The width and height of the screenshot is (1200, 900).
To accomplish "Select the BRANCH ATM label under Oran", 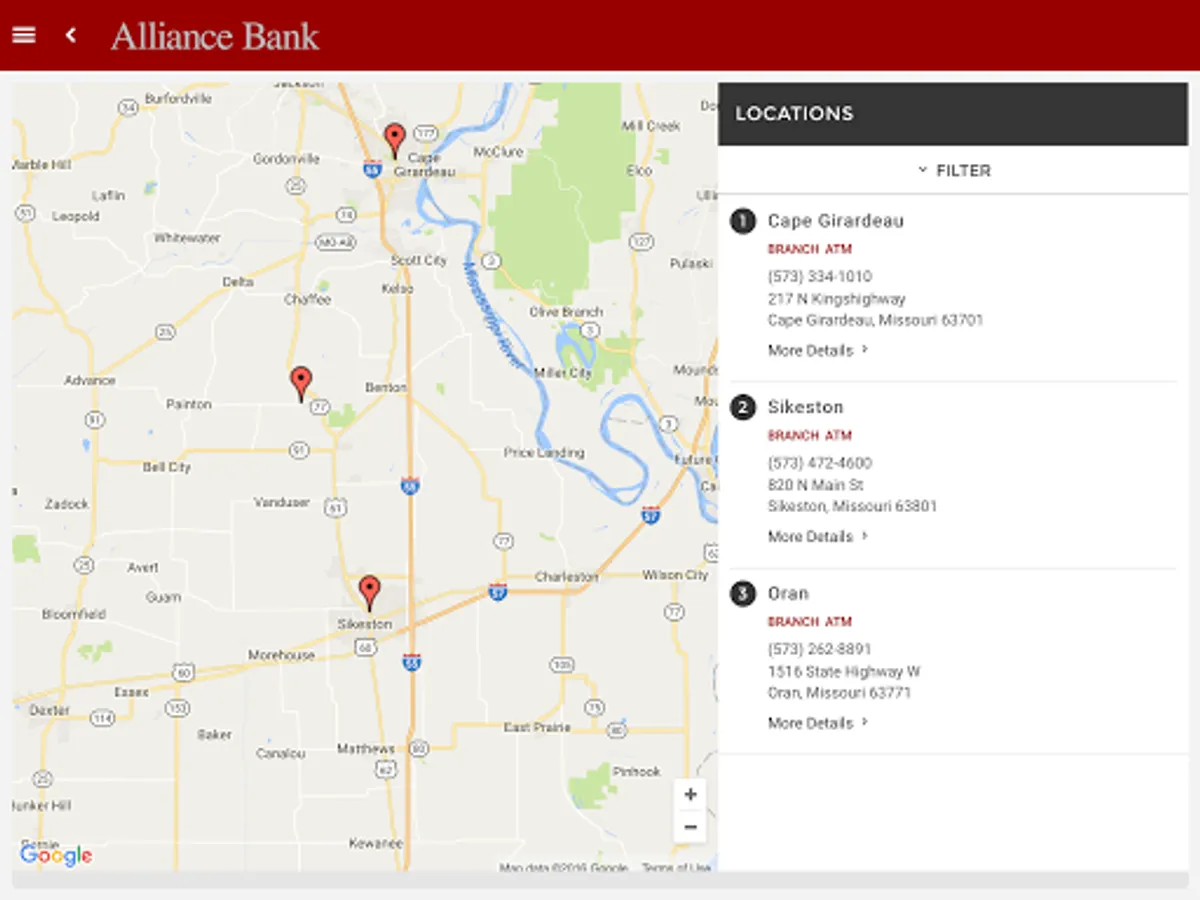I will [809, 621].
